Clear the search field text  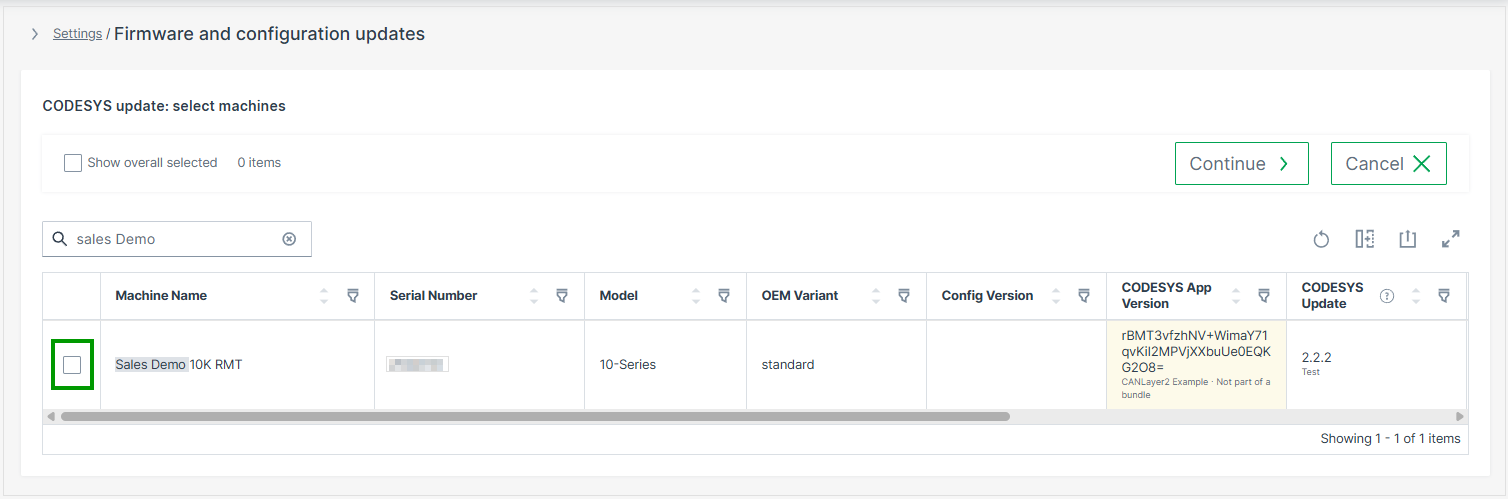pyautogui.click(x=289, y=239)
